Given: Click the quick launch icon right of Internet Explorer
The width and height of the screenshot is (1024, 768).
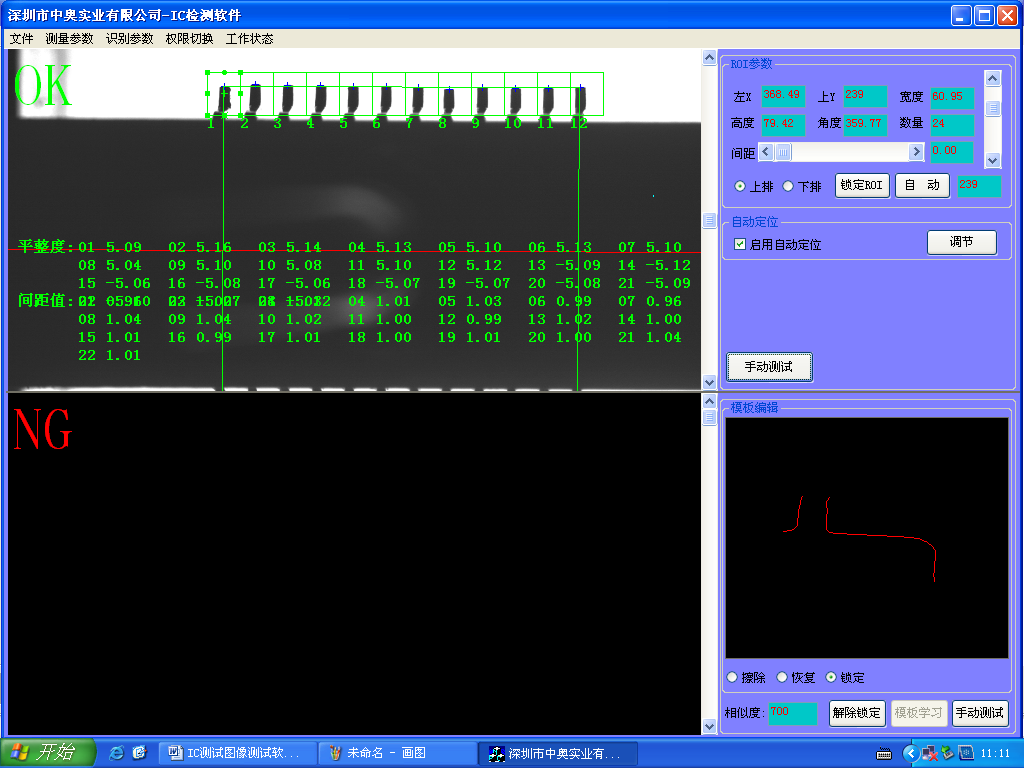Looking at the screenshot, I should point(140,752).
